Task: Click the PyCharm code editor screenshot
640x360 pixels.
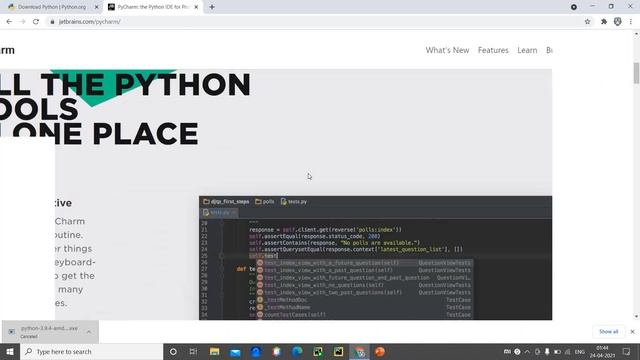Action: (x=376, y=258)
